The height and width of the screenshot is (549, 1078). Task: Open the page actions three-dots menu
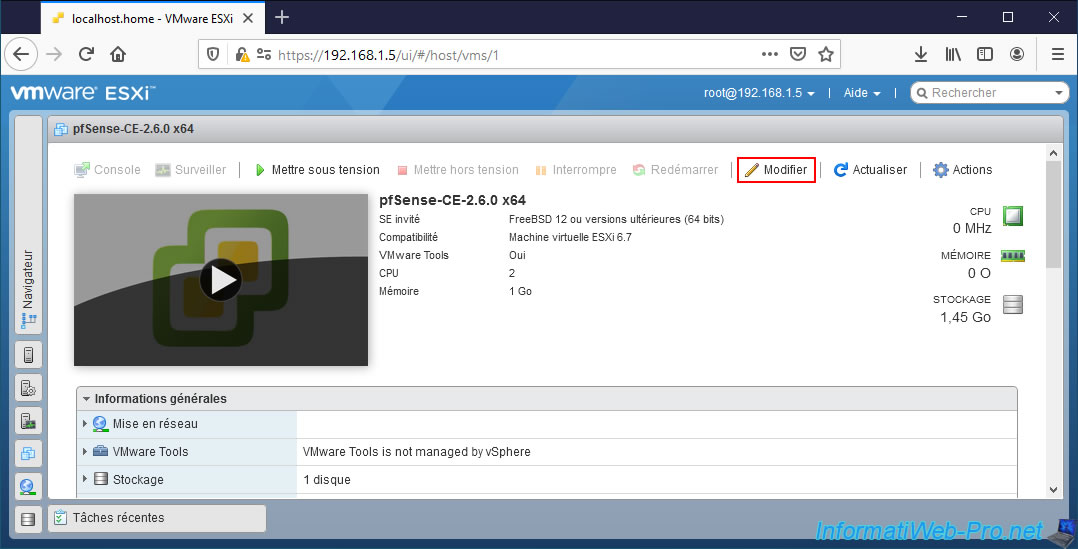(769, 54)
